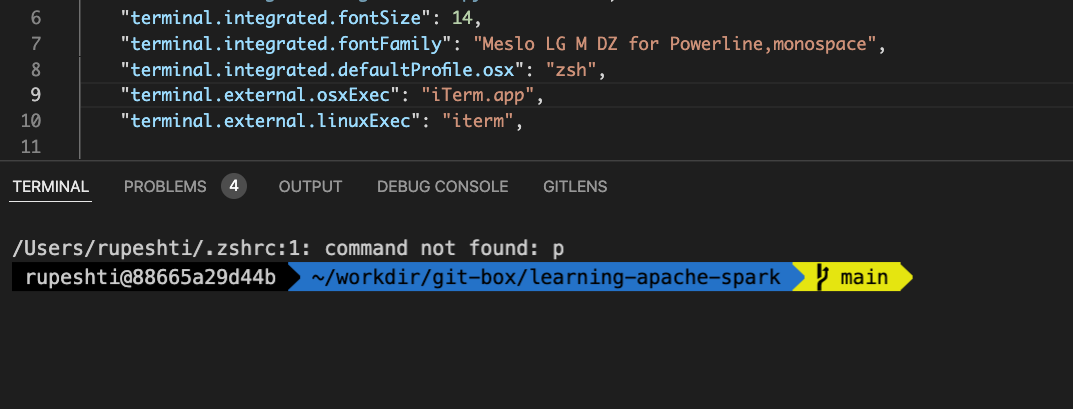1073x409 pixels.
Task: Open the DEBUG CONSOLE tab
Action: coord(442,187)
